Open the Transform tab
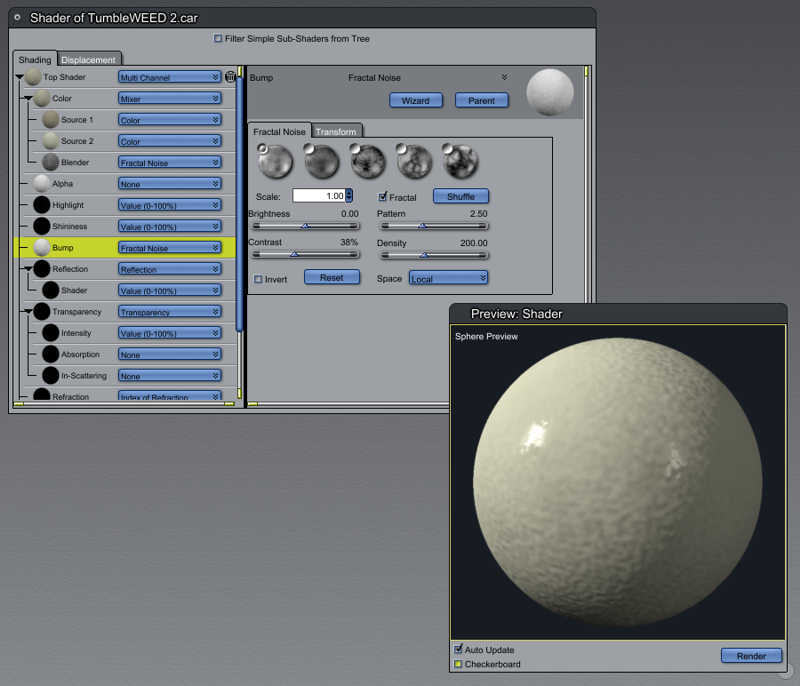This screenshot has width=800, height=686. coord(336,132)
